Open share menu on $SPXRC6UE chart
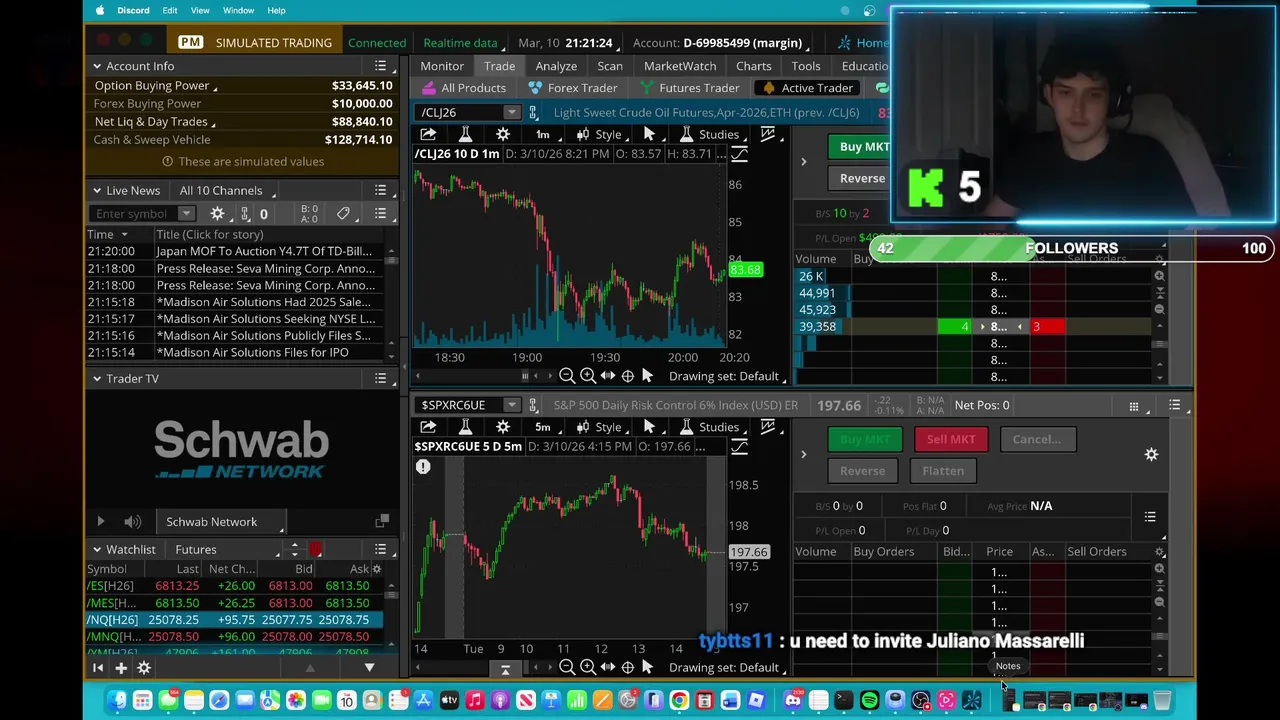1280x720 pixels. pos(428,427)
